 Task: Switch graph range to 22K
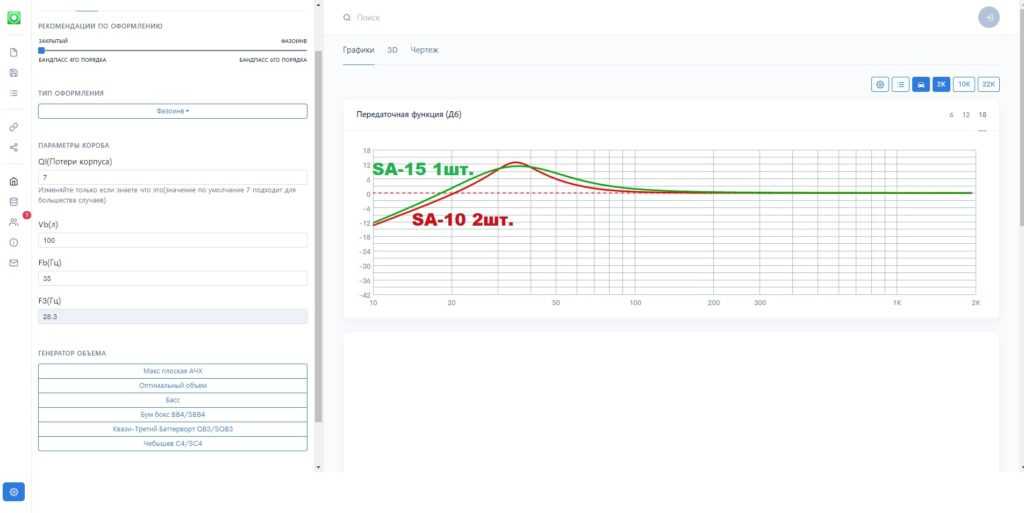[x=988, y=85]
